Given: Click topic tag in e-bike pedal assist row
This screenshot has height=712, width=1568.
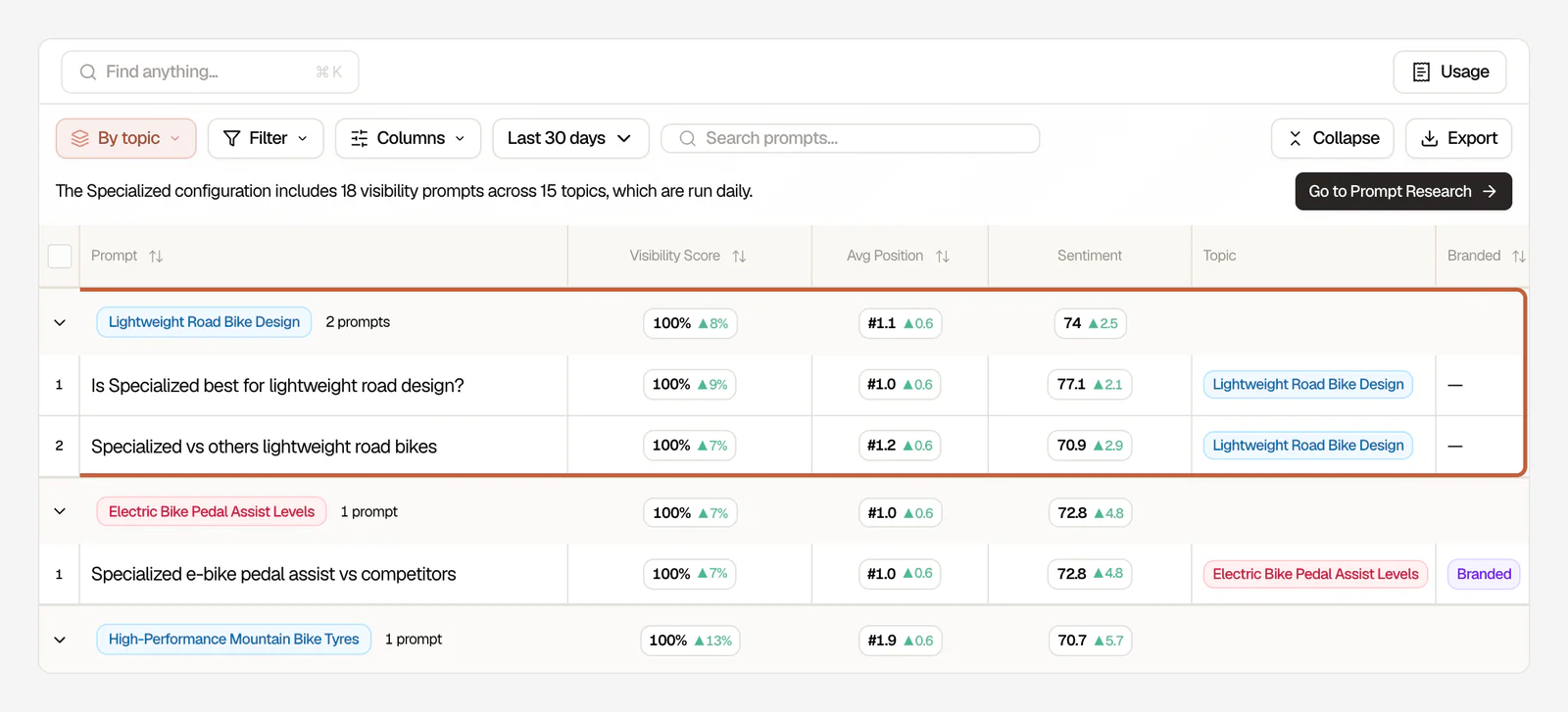Looking at the screenshot, I should click(1315, 574).
